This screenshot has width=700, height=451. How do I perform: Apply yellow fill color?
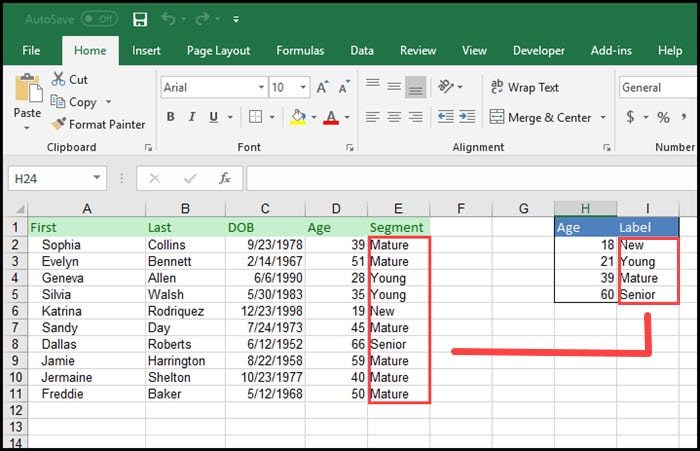point(297,117)
